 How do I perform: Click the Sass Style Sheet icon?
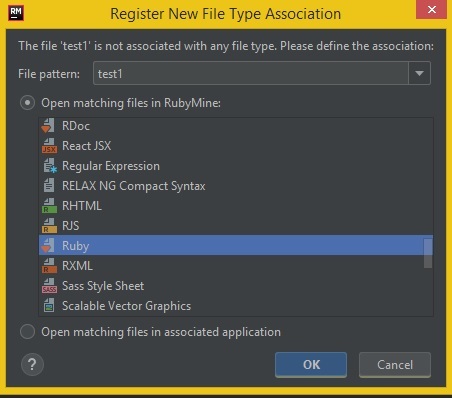click(x=49, y=286)
